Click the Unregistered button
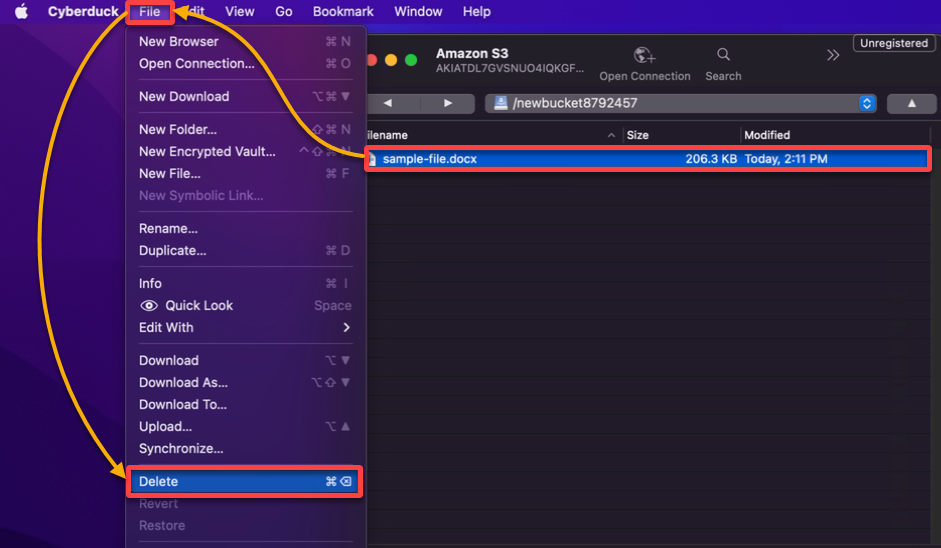The height and width of the screenshot is (548, 941). [894, 43]
